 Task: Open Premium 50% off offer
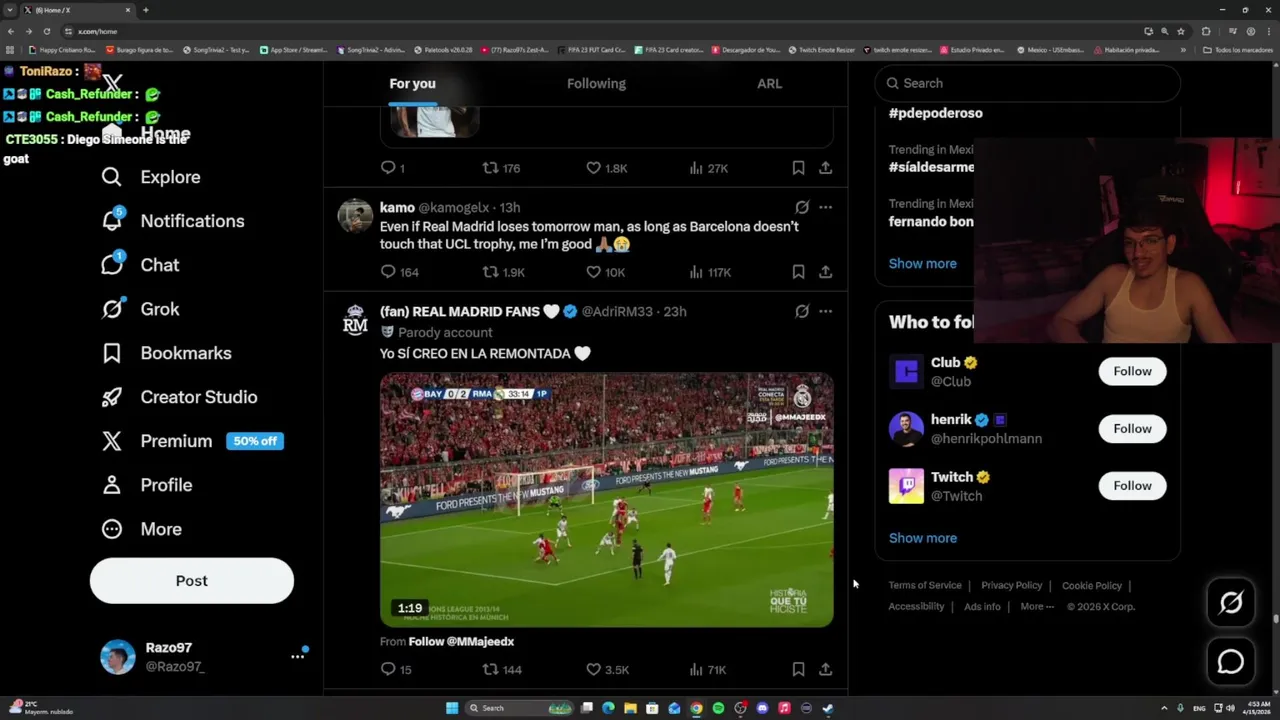point(192,441)
